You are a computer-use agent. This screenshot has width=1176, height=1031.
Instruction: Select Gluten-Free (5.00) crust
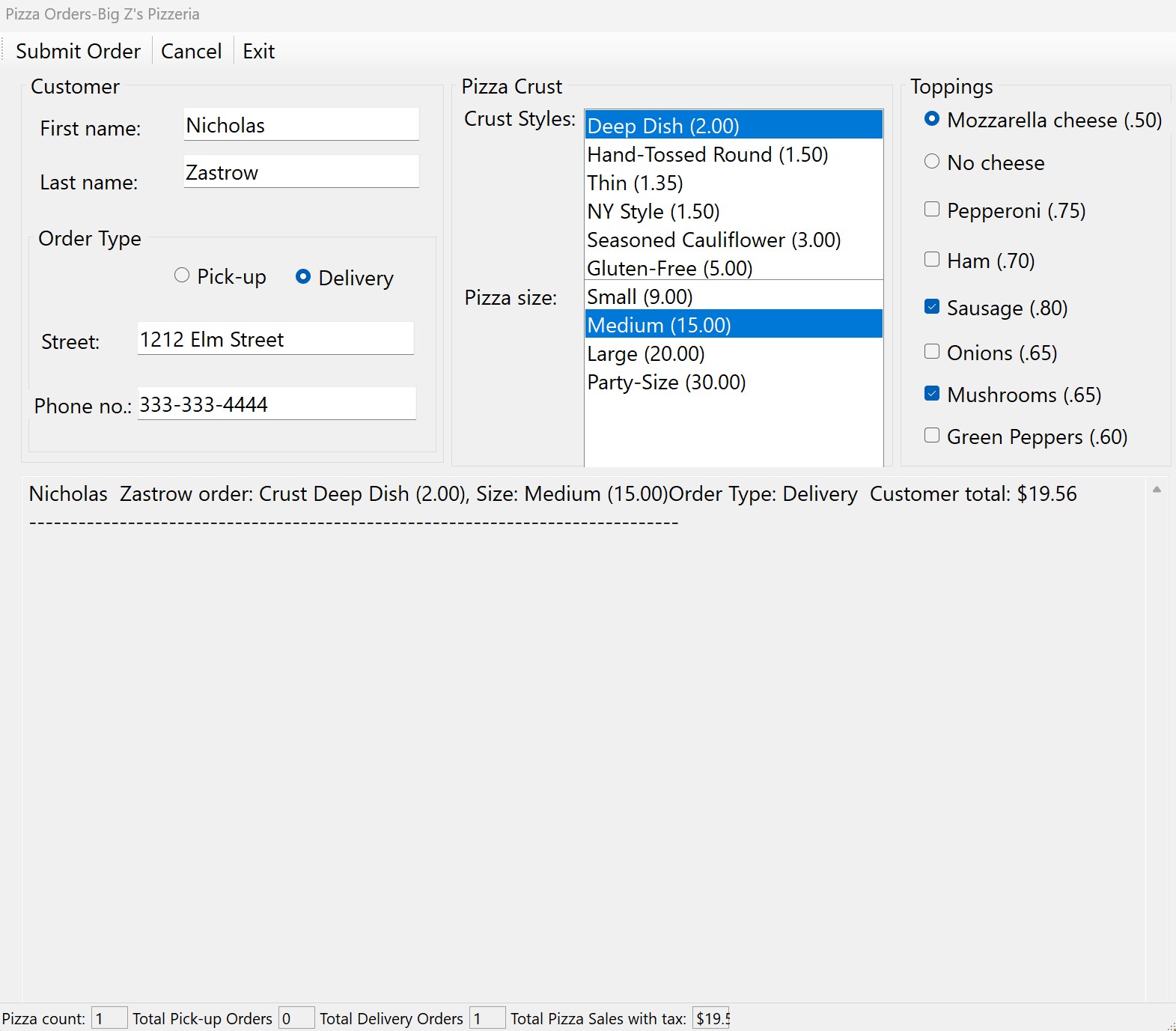coord(734,267)
